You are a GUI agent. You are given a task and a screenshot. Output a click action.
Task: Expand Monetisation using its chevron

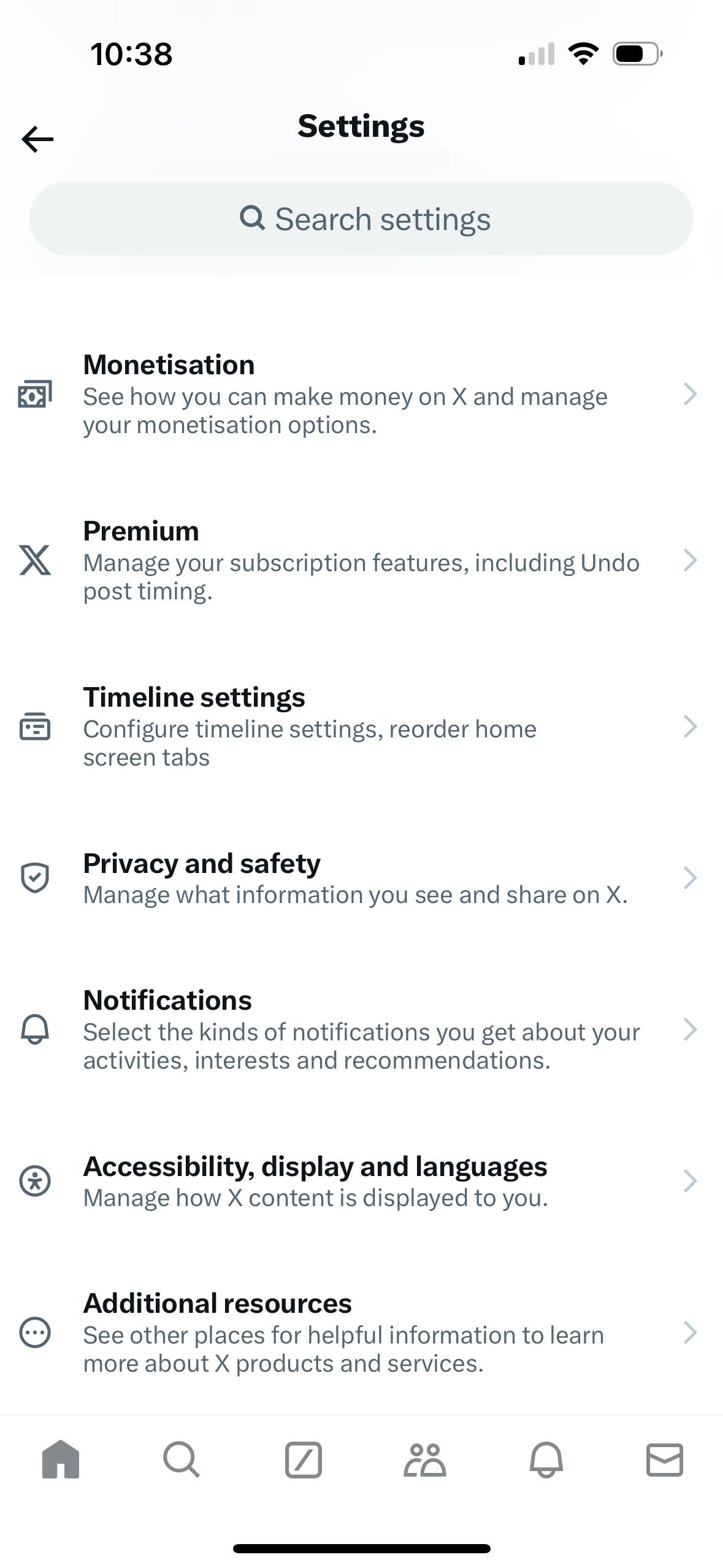pos(690,394)
